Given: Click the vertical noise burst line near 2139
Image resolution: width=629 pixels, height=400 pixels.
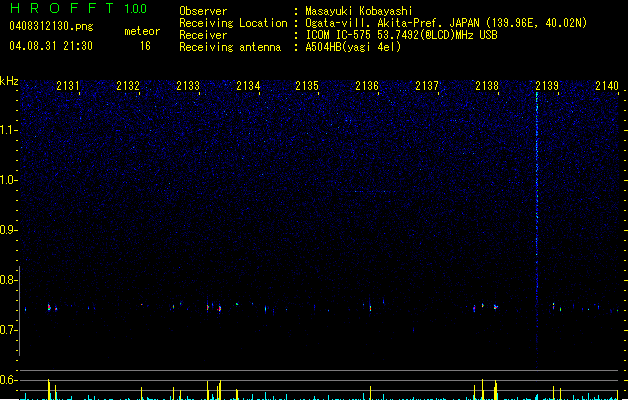Looking at the screenshot, I should [x=537, y=231].
